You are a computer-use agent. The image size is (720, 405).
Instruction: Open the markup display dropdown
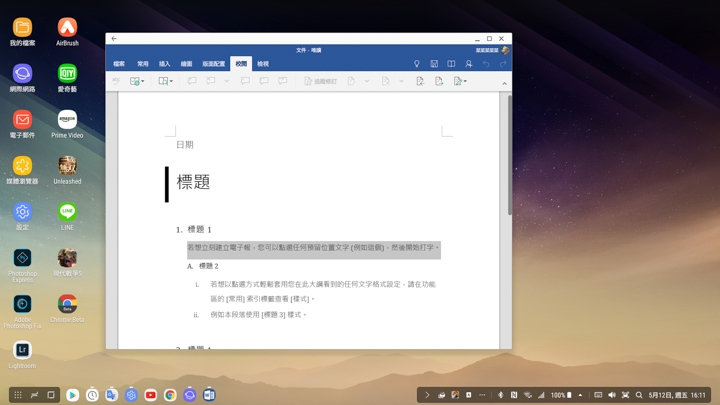[x=460, y=81]
